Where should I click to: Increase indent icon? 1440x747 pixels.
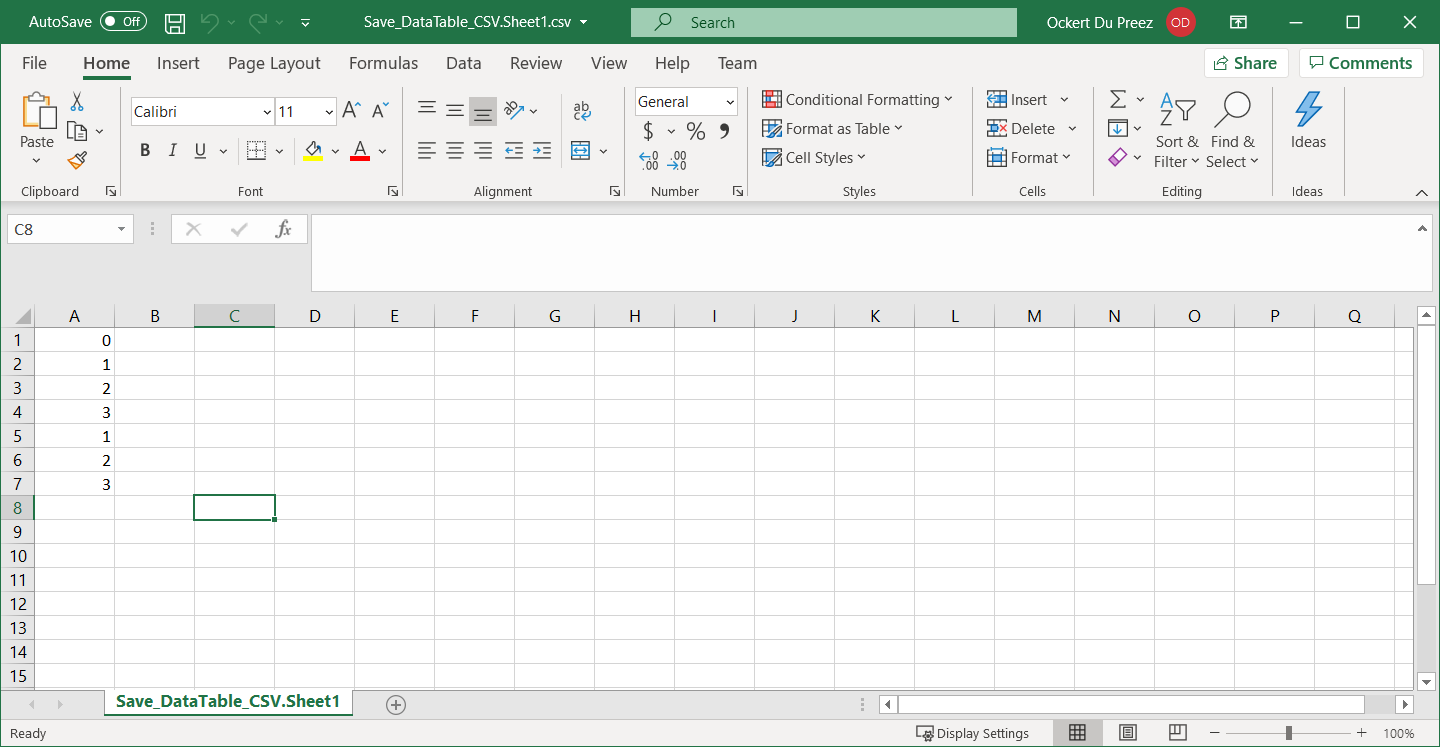click(542, 151)
